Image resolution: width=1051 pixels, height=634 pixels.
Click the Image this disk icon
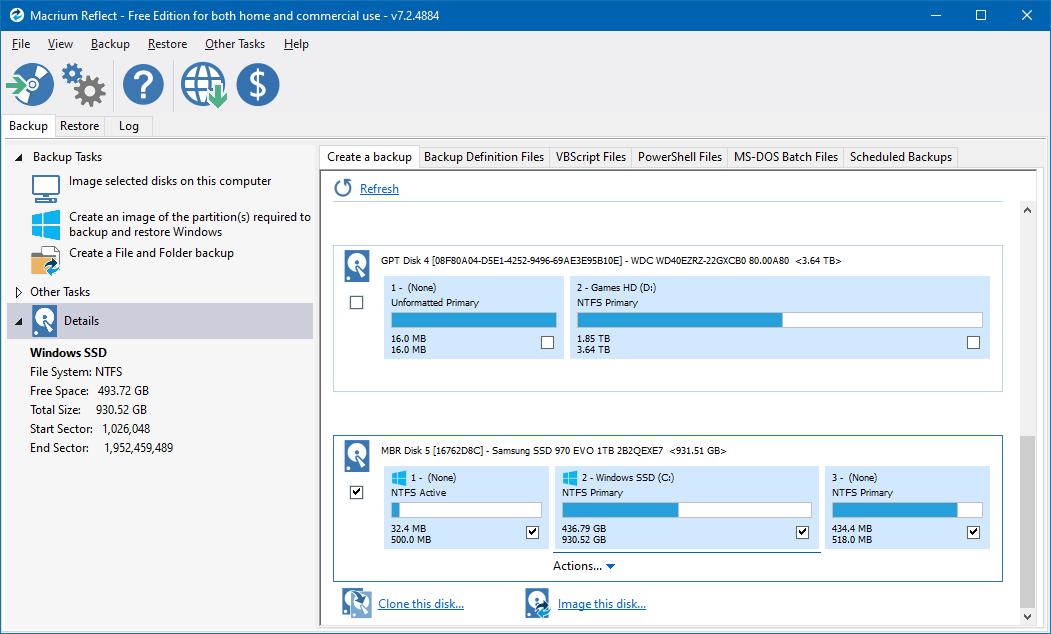[x=538, y=603]
